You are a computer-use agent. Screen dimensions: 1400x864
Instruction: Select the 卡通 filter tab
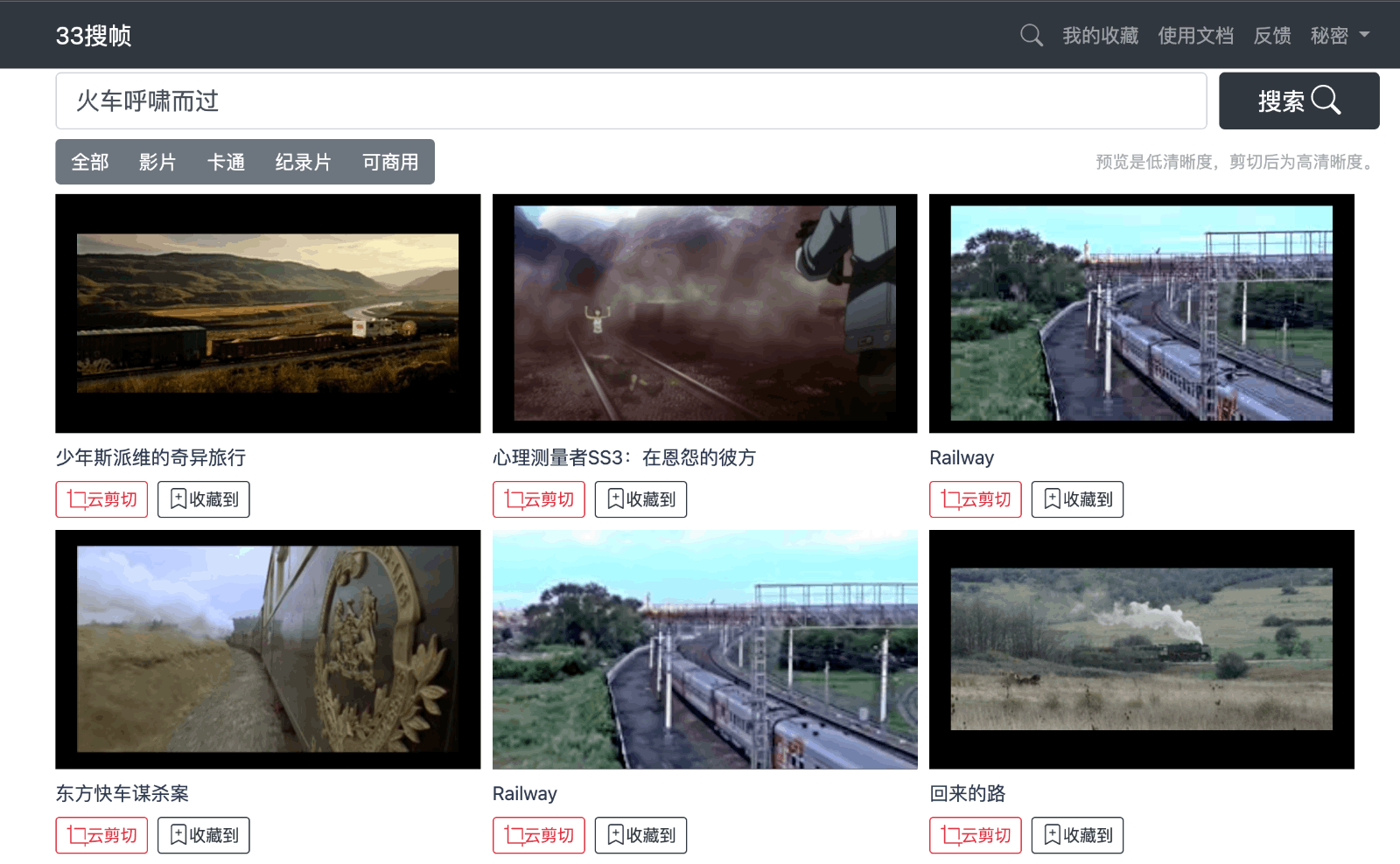coord(226,162)
